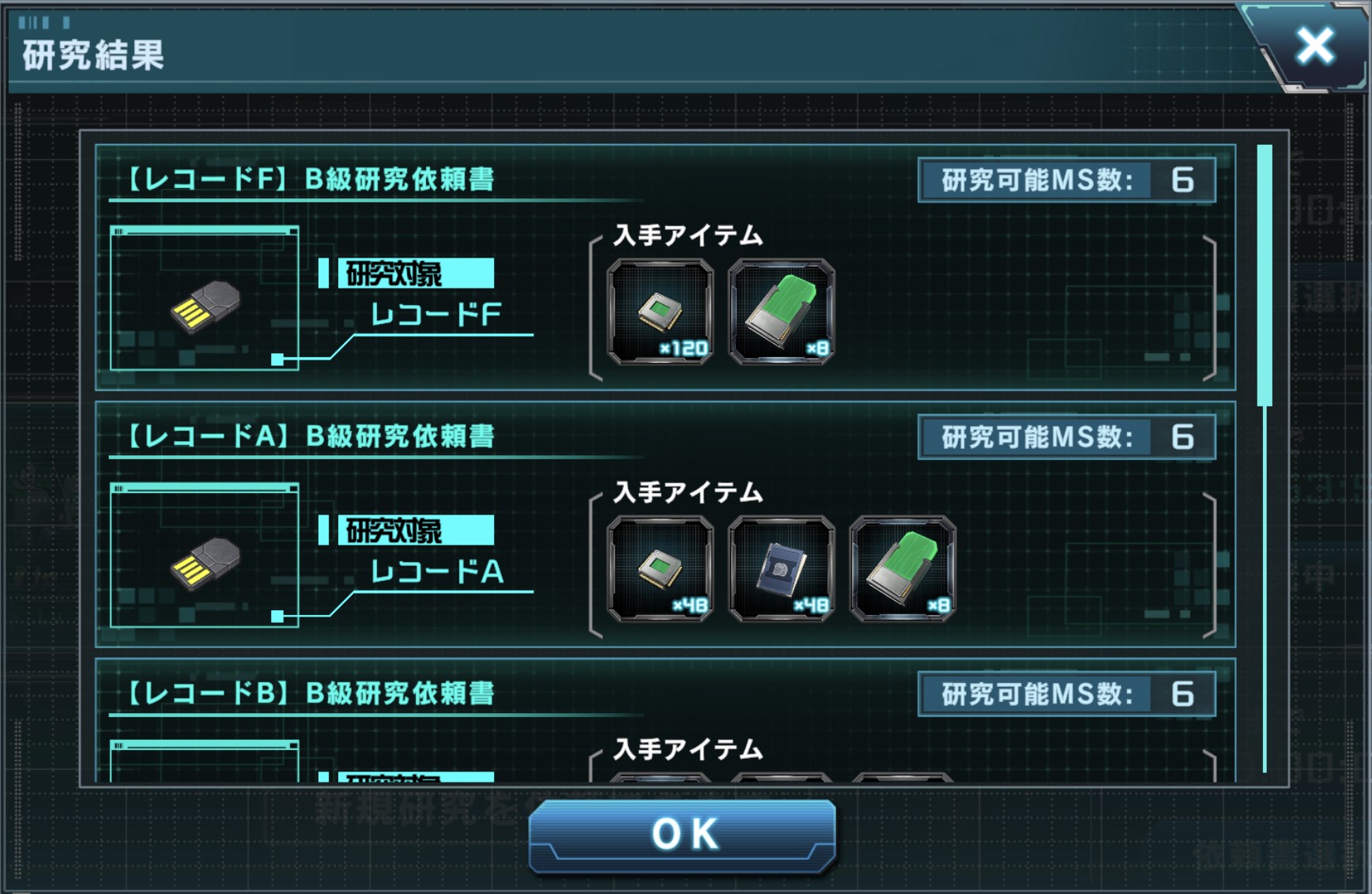This screenshot has width=1372, height=894.
Task: Select the x8 green memory card in Record F
Action: coord(781,311)
